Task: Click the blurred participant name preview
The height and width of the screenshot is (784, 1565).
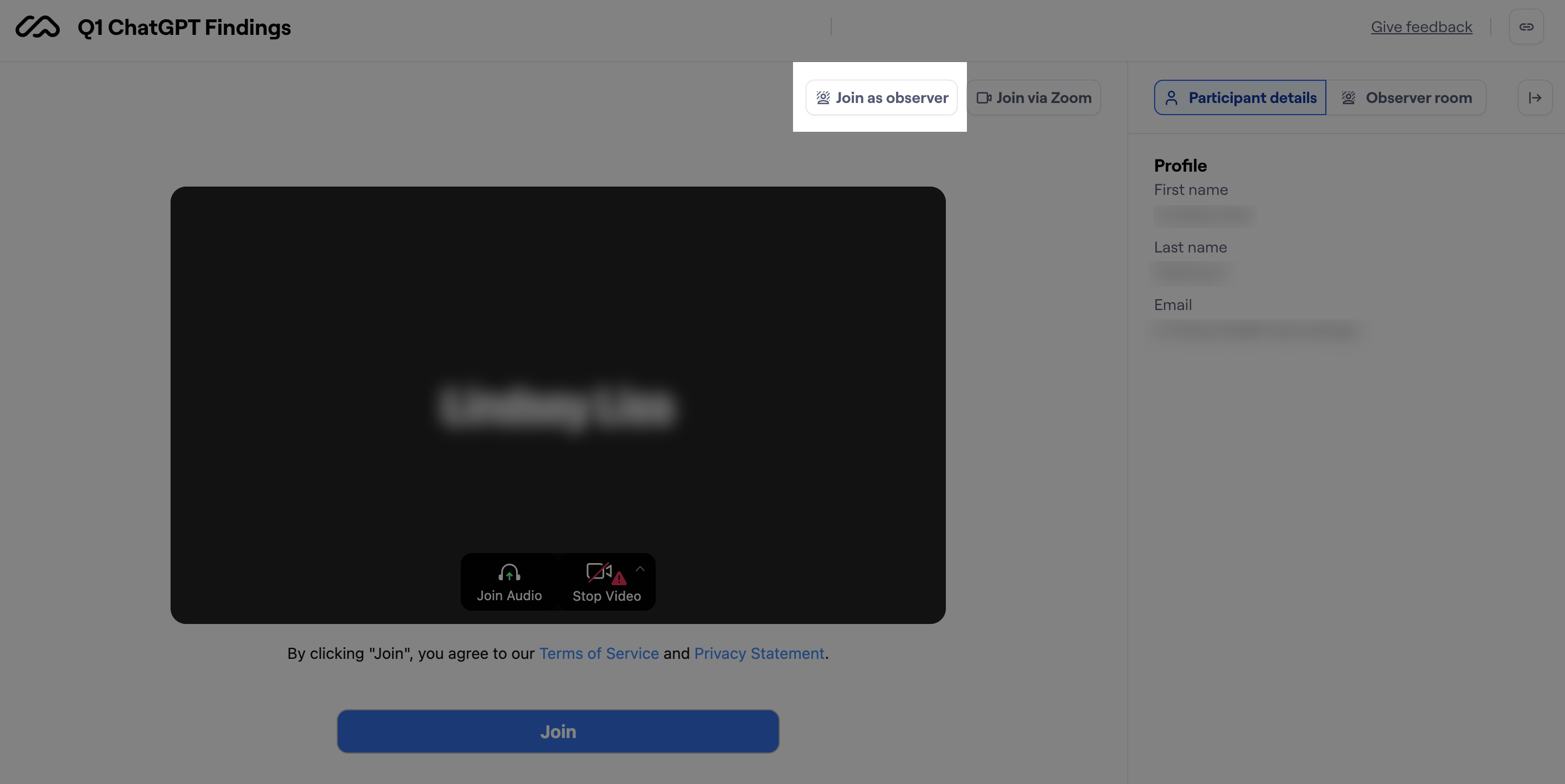Action: pyautogui.click(x=557, y=407)
